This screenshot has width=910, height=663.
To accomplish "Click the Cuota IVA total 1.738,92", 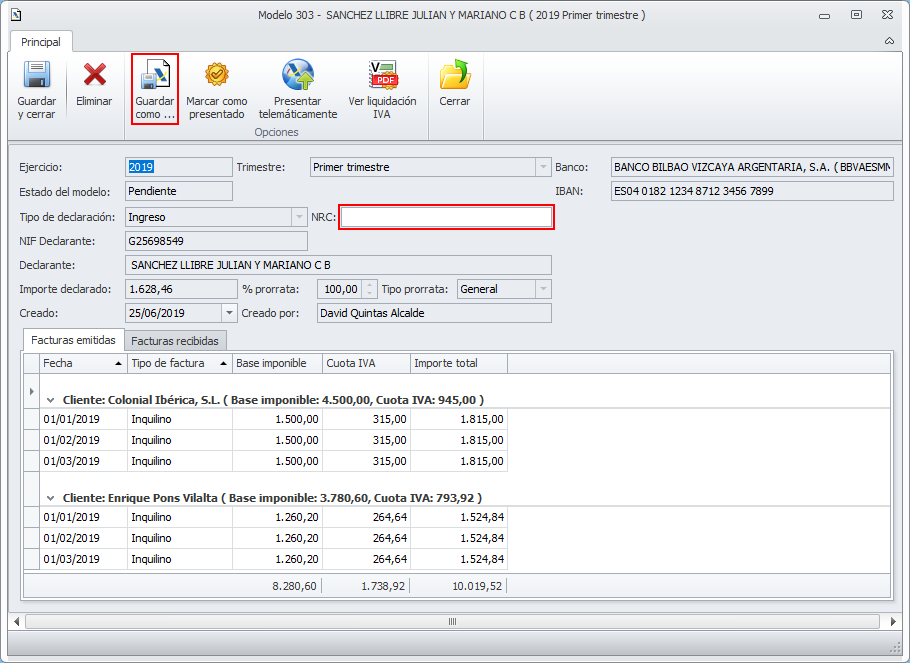I will pyautogui.click(x=383, y=586).
